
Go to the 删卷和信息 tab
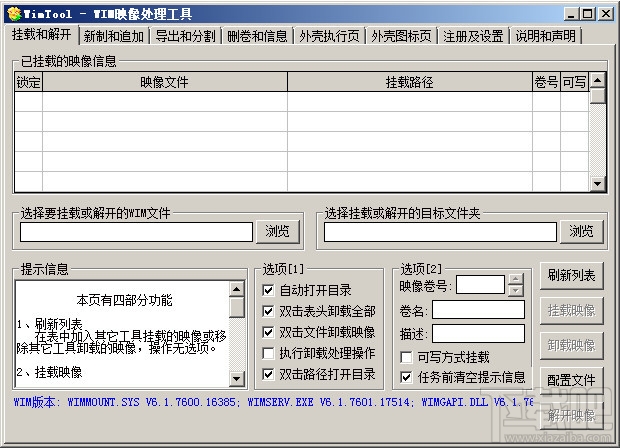(257, 36)
